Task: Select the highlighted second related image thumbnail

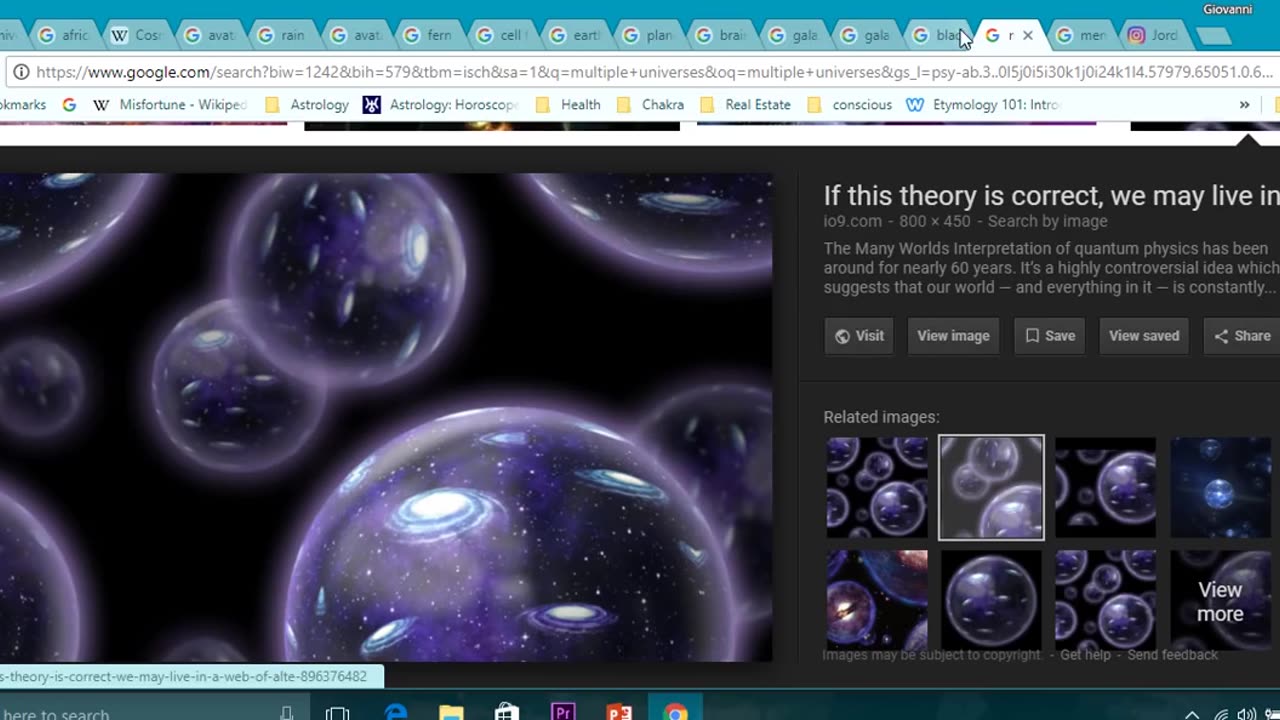Action: point(991,487)
